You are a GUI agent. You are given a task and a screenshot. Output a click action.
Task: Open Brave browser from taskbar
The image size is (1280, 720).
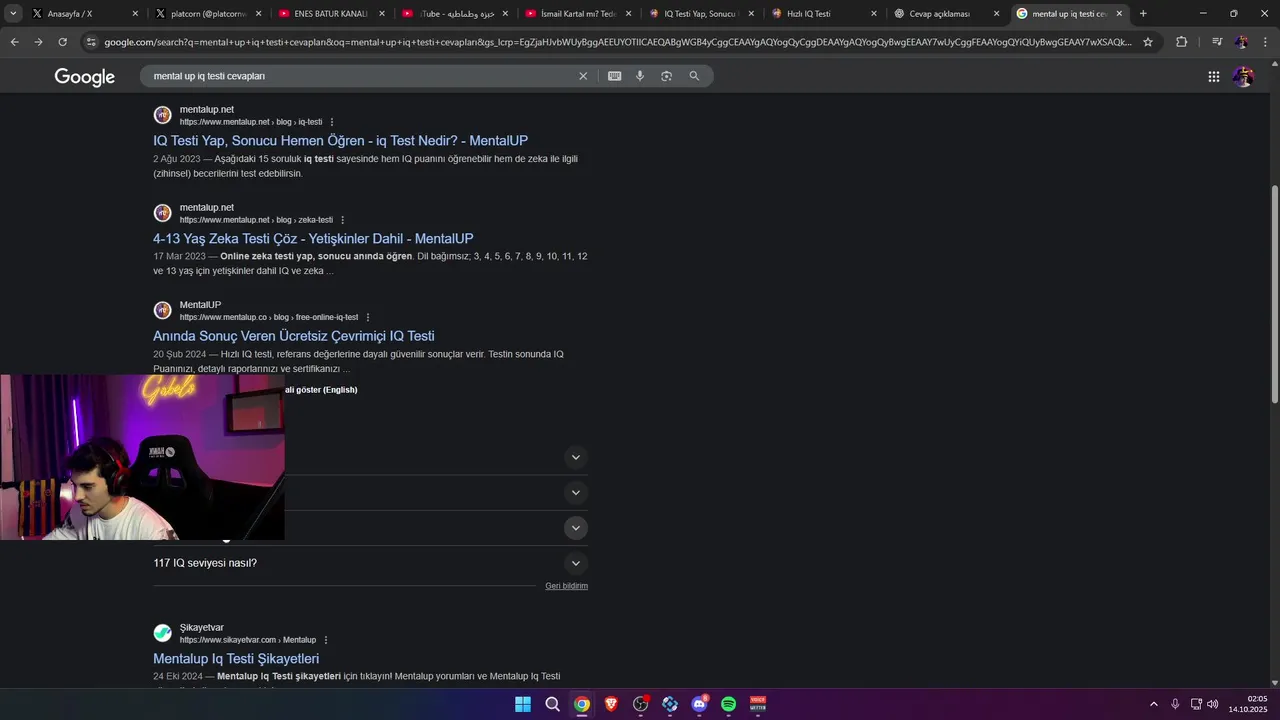coord(611,704)
